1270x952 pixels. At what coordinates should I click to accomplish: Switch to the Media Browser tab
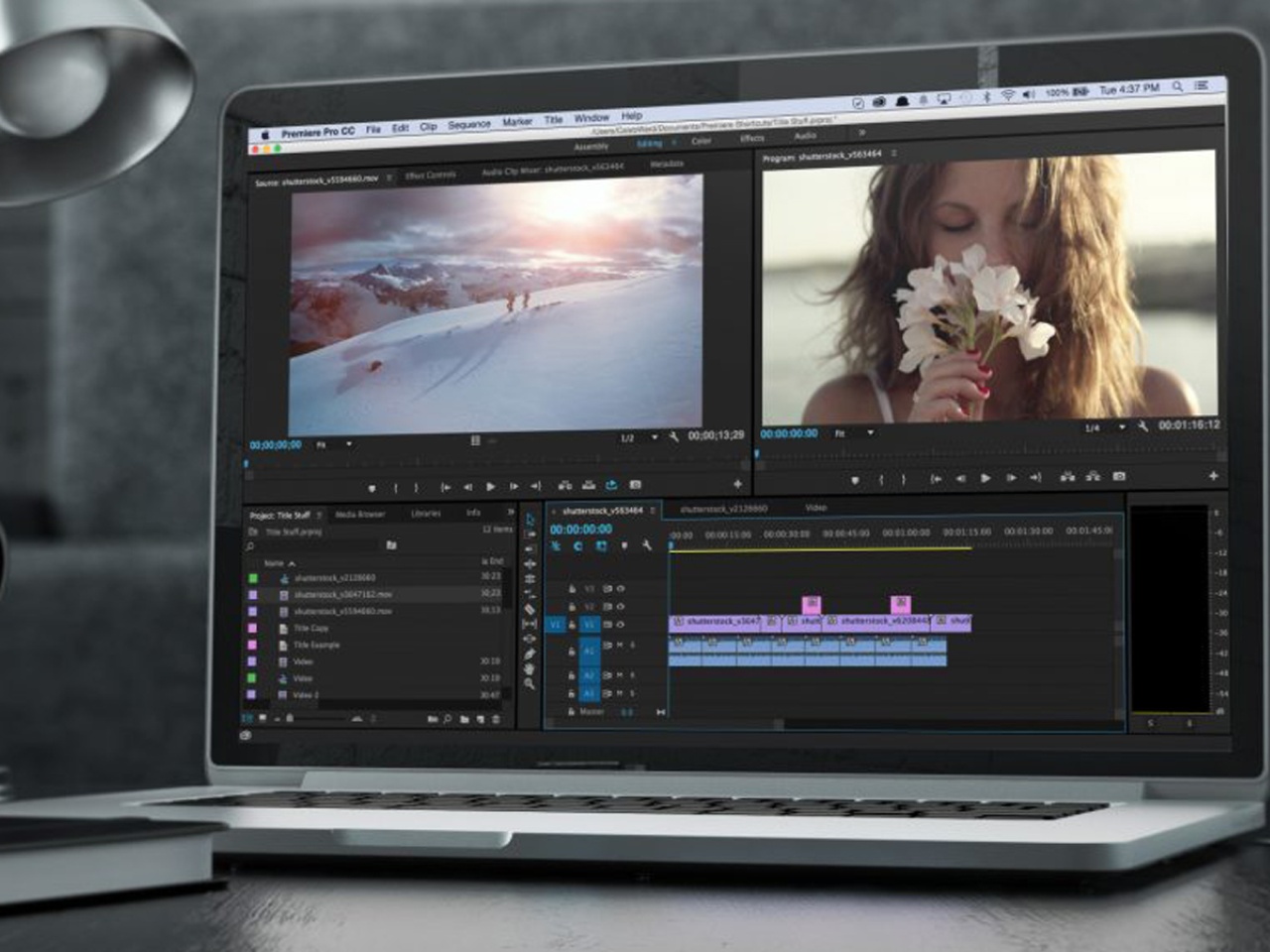(360, 514)
